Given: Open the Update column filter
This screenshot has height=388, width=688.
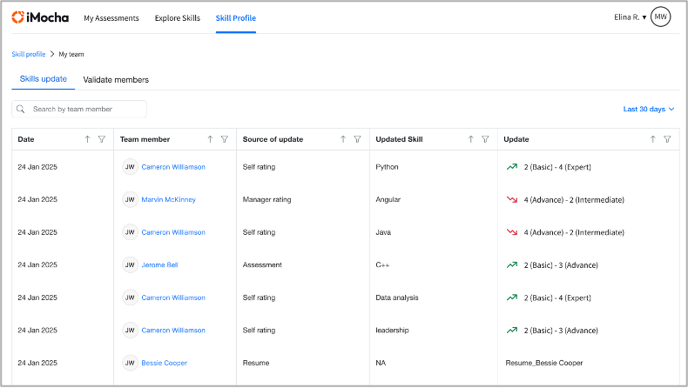Looking at the screenshot, I should (x=667, y=139).
